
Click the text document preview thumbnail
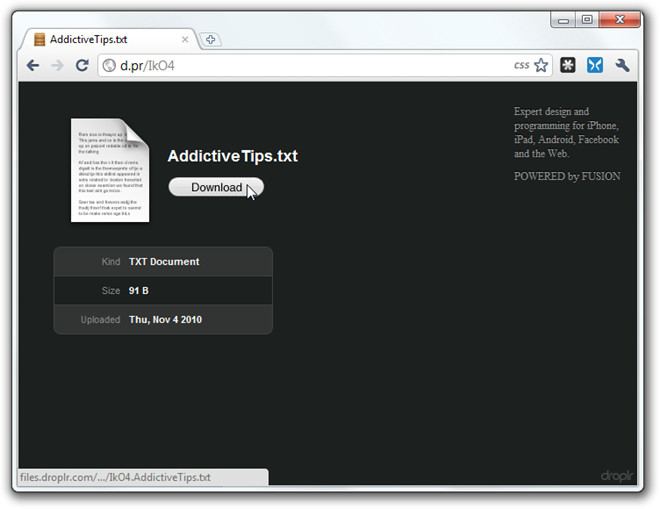pyautogui.click(x=110, y=170)
